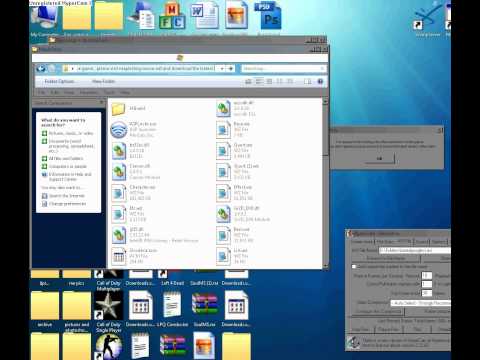Click OK in the gray message dialog
The height and width of the screenshot is (360, 480).
tap(379, 159)
